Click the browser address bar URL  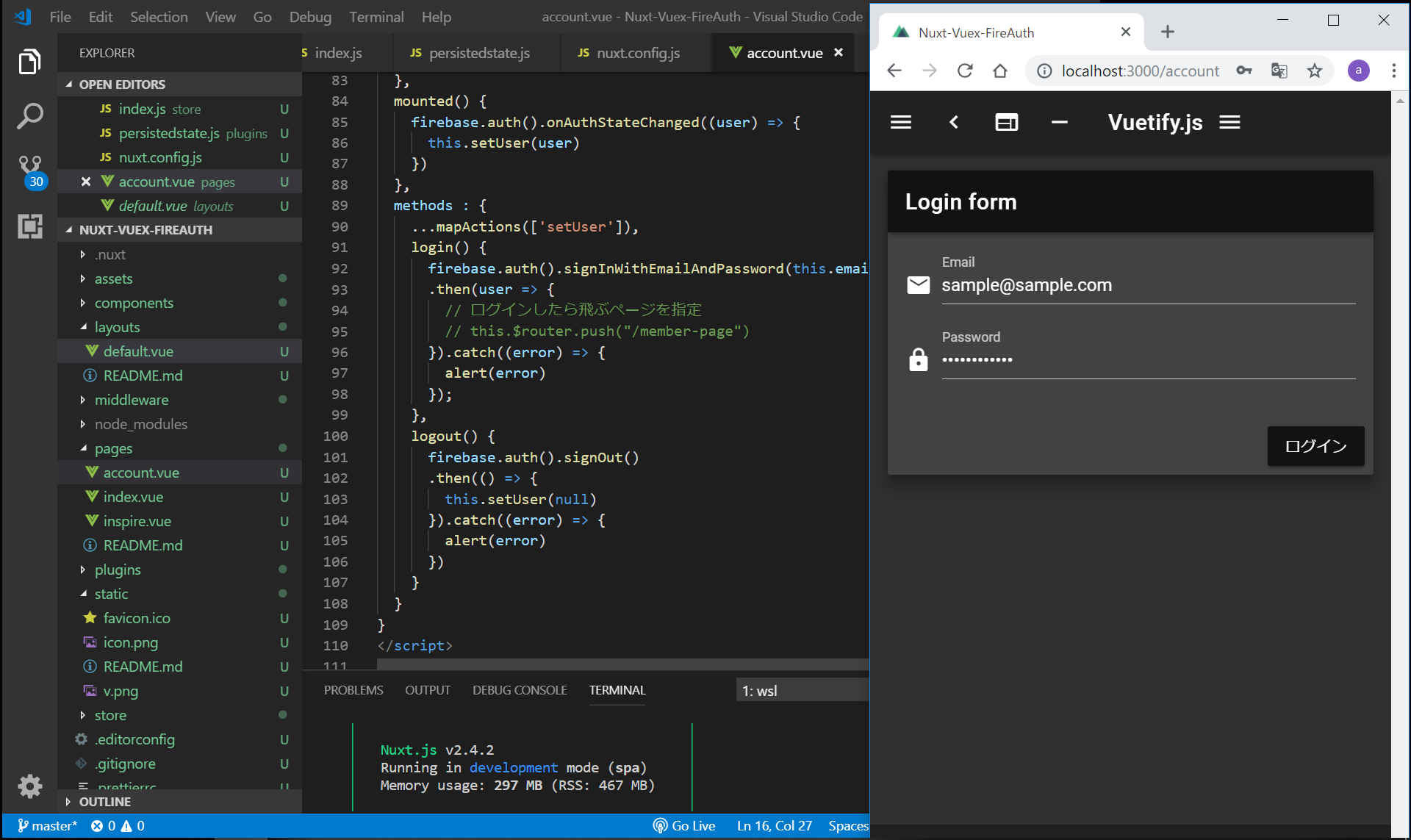pos(1140,71)
